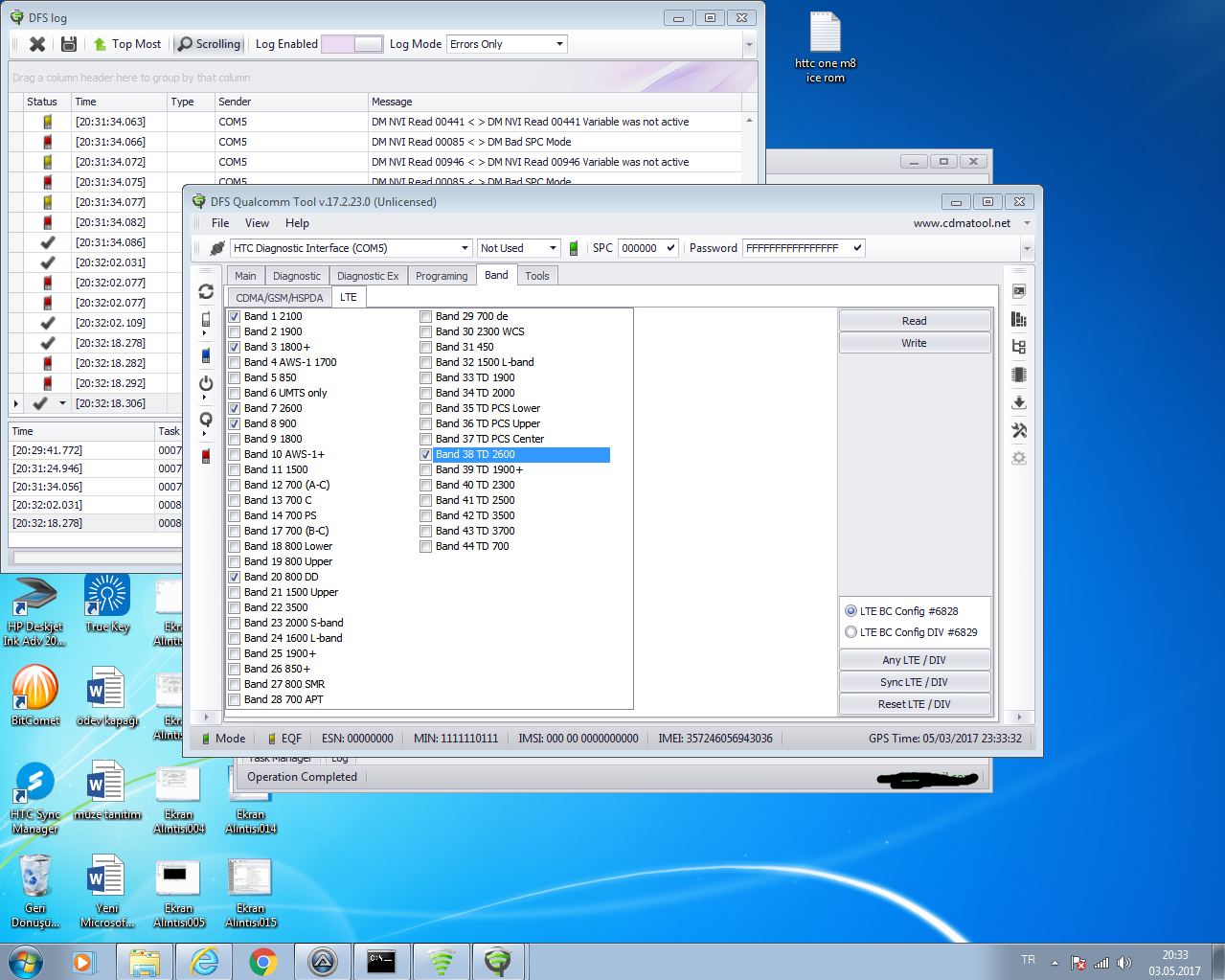Image resolution: width=1225 pixels, height=980 pixels.
Task: Open Internet Explorer from the taskbar
Action: tap(204, 962)
